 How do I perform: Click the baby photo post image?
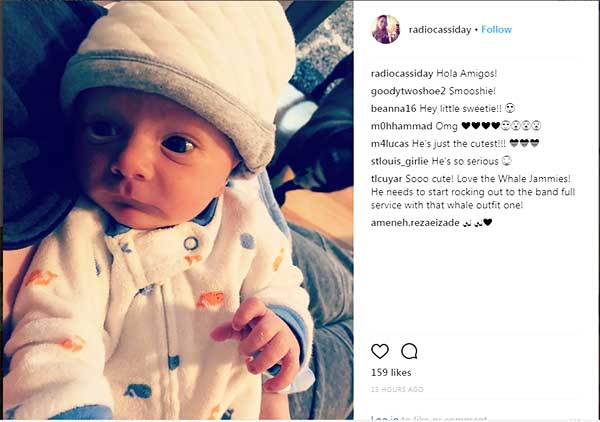(178, 210)
